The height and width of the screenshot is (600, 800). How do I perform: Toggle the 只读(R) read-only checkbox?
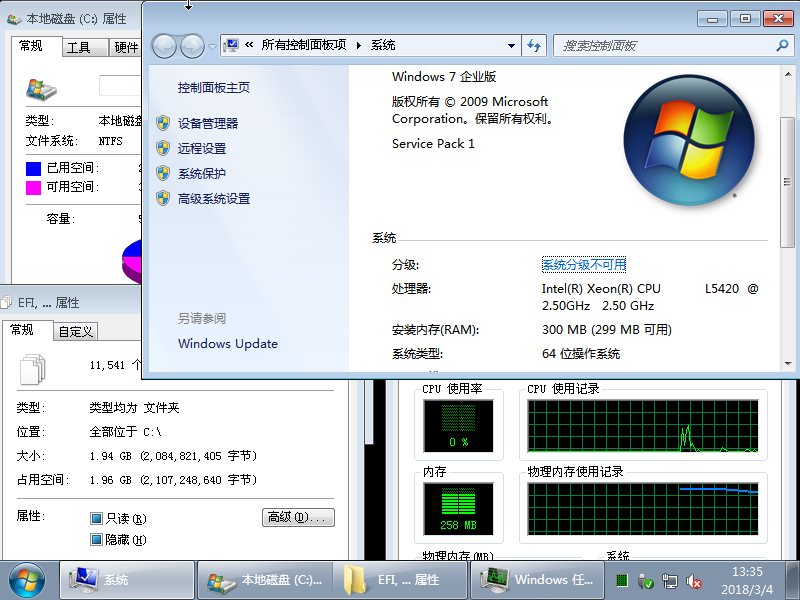point(96,519)
